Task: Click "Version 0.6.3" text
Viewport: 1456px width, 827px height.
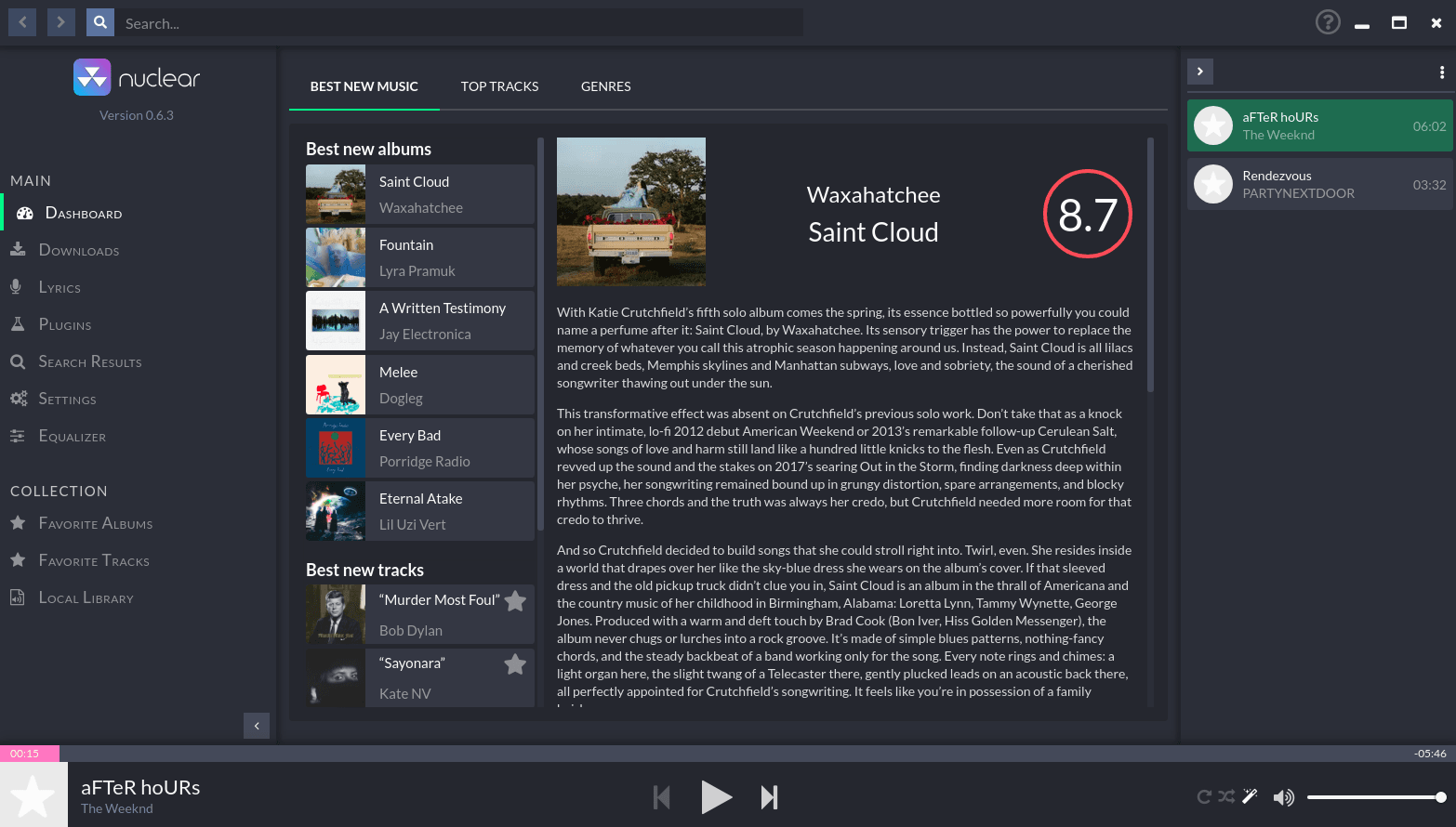Action: 137,115
